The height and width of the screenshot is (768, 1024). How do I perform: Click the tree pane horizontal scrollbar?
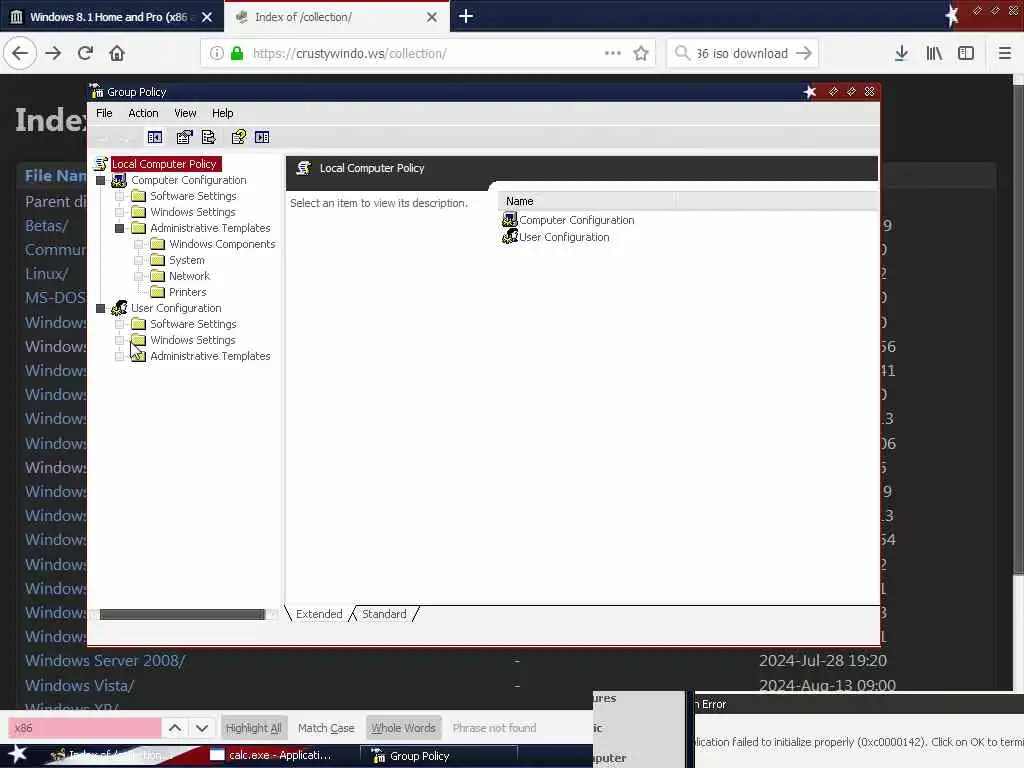(x=182, y=614)
